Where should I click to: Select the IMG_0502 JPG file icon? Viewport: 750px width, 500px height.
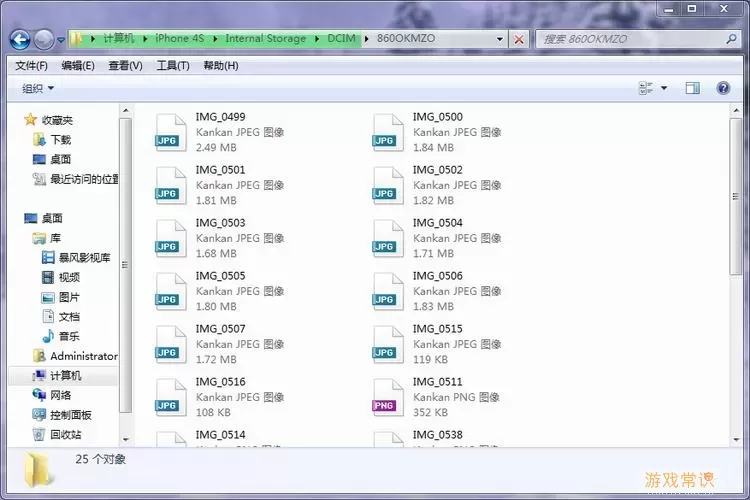point(388,186)
